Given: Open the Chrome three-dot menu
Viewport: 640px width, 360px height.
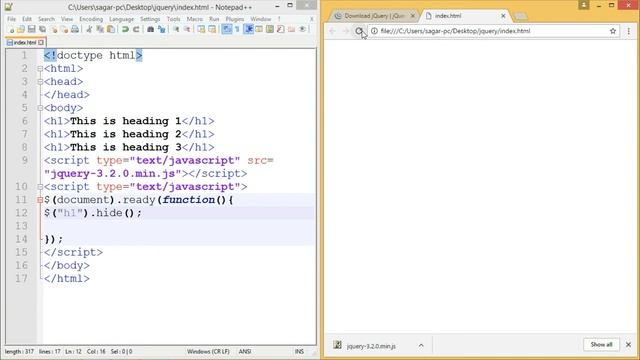Looking at the screenshot, I should point(629,31).
